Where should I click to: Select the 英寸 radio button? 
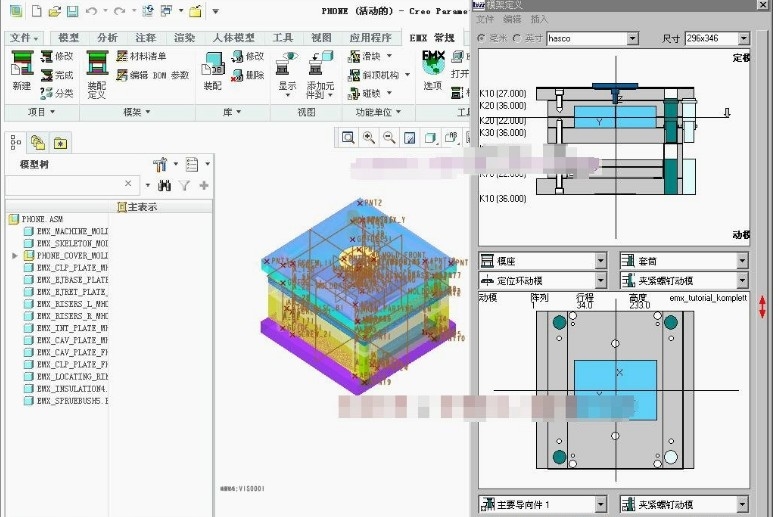pyautogui.click(x=517, y=38)
